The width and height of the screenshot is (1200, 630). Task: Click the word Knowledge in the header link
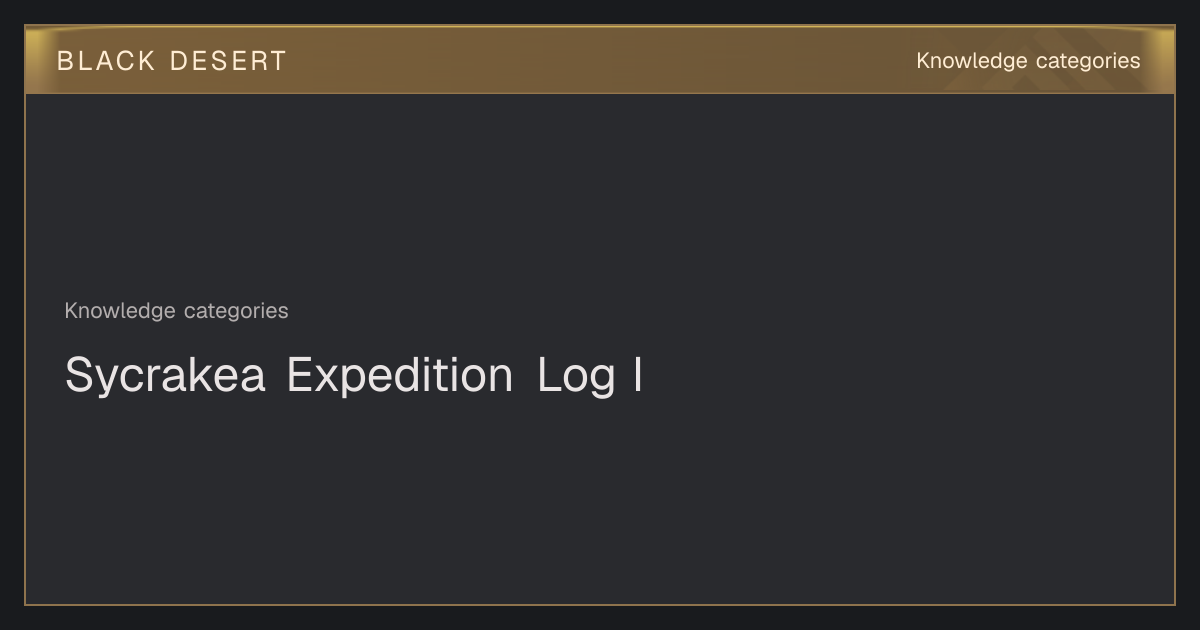[972, 61]
